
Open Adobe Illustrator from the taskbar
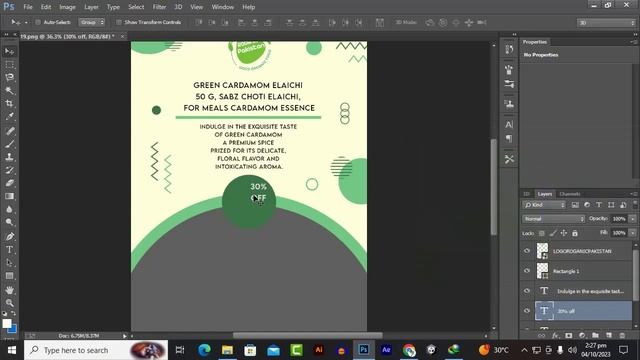319,350
